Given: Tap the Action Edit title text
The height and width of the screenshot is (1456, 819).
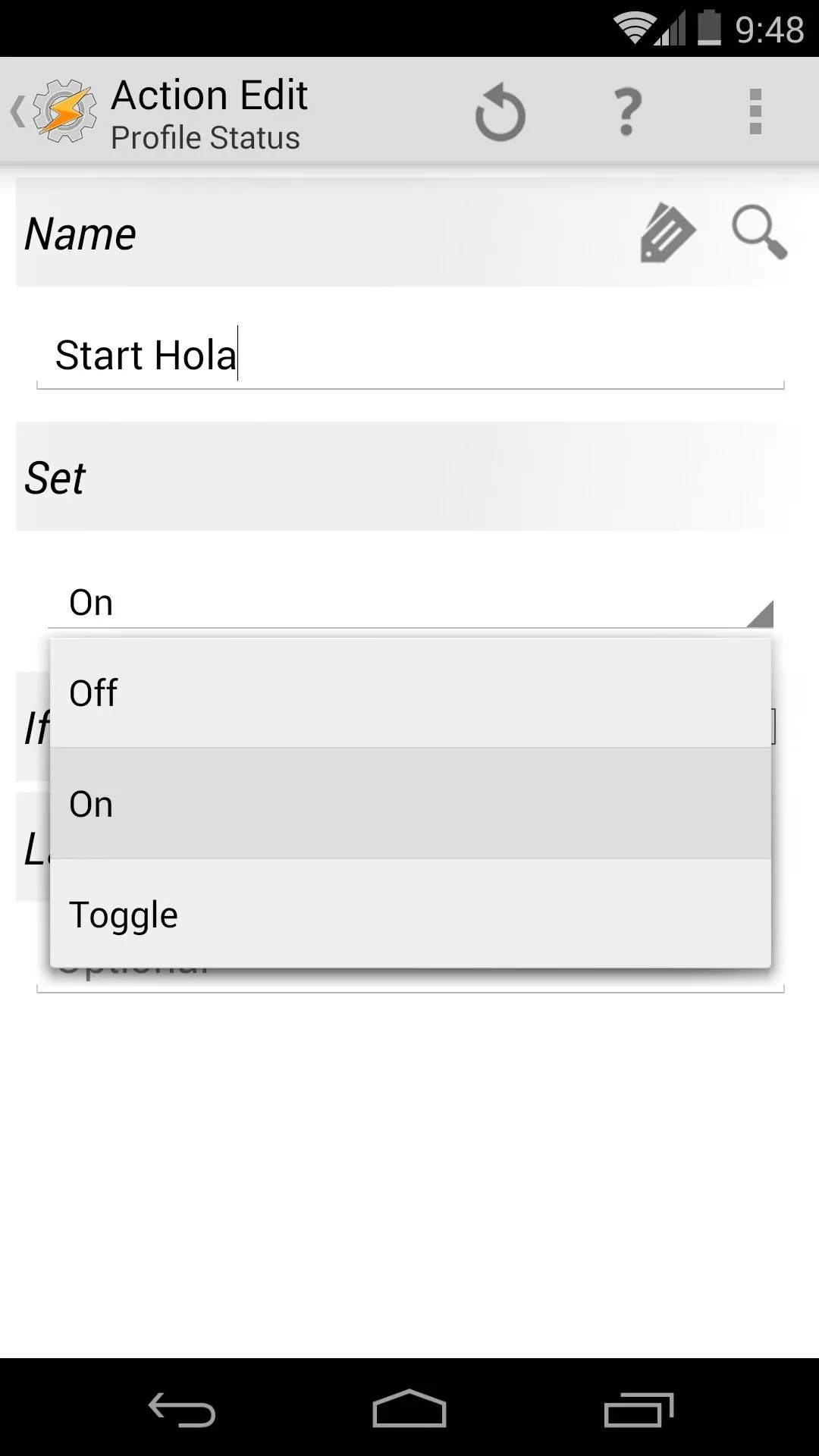Looking at the screenshot, I should point(209,96).
